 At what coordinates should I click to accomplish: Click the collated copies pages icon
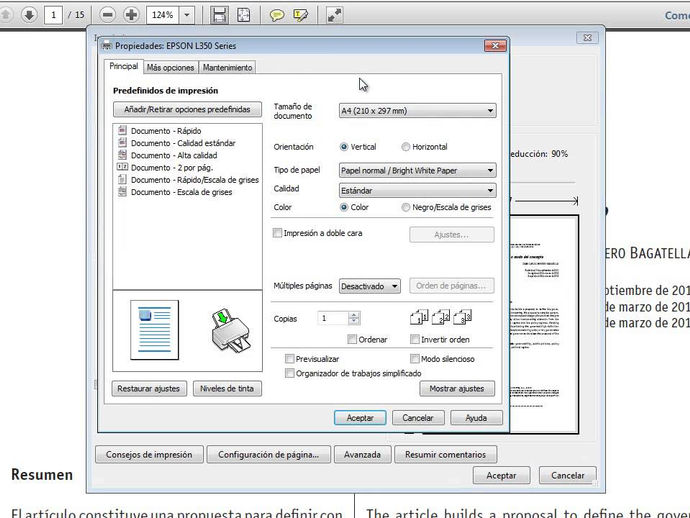click(x=440, y=317)
